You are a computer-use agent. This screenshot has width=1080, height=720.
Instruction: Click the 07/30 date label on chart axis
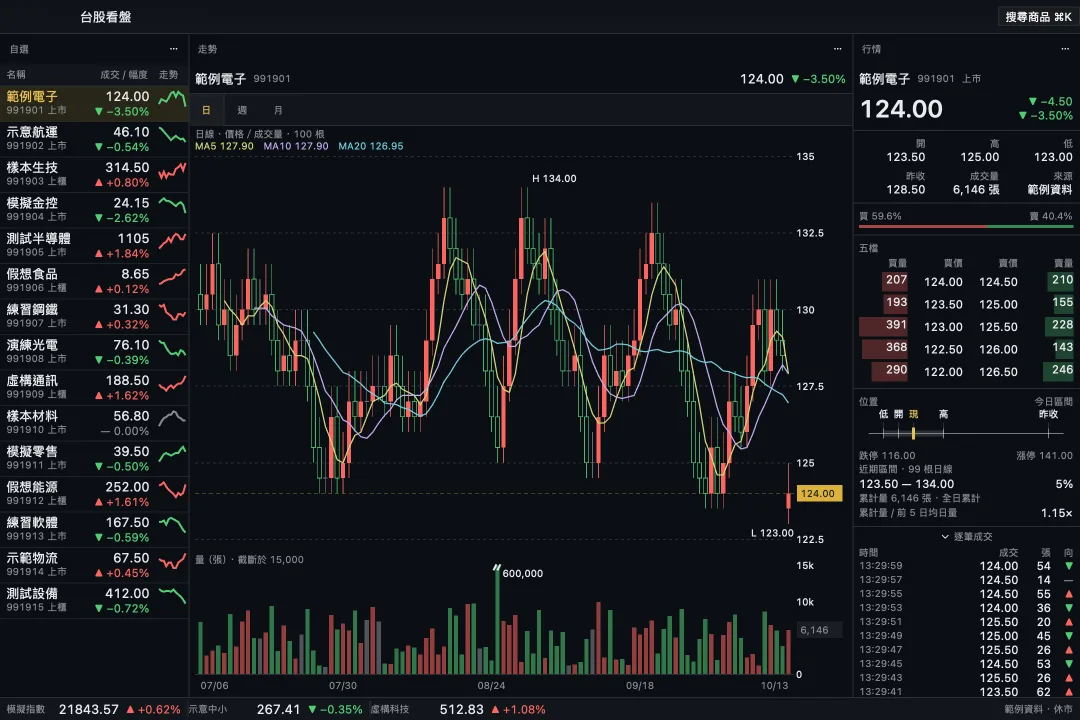pyautogui.click(x=342, y=686)
